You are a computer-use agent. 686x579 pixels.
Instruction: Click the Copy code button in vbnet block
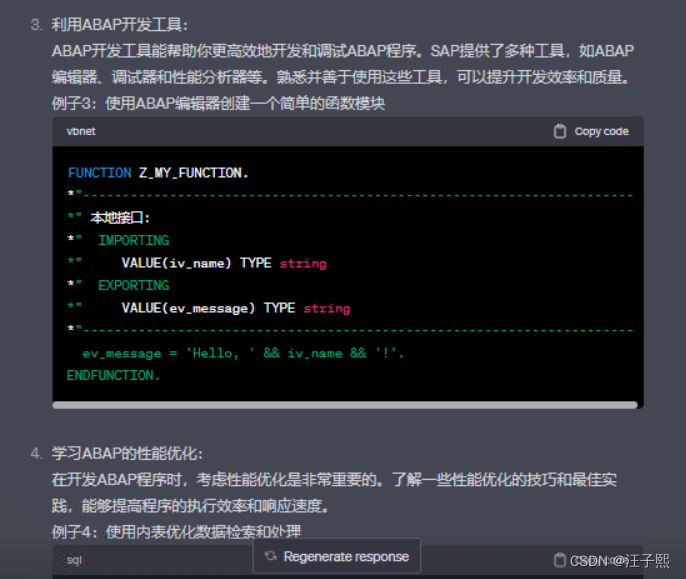tap(591, 131)
